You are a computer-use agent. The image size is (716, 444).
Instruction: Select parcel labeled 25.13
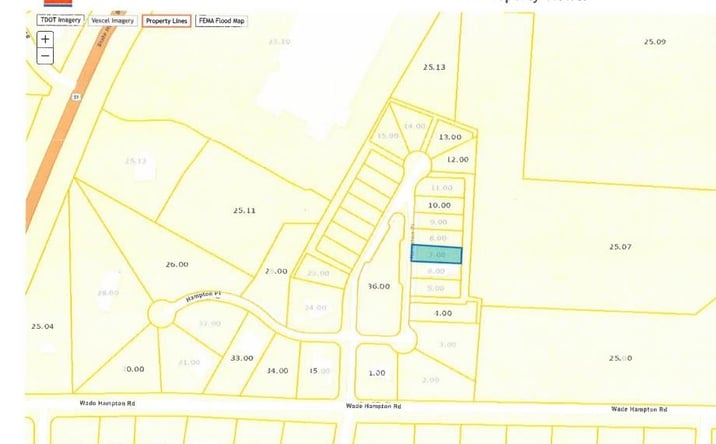pos(434,67)
